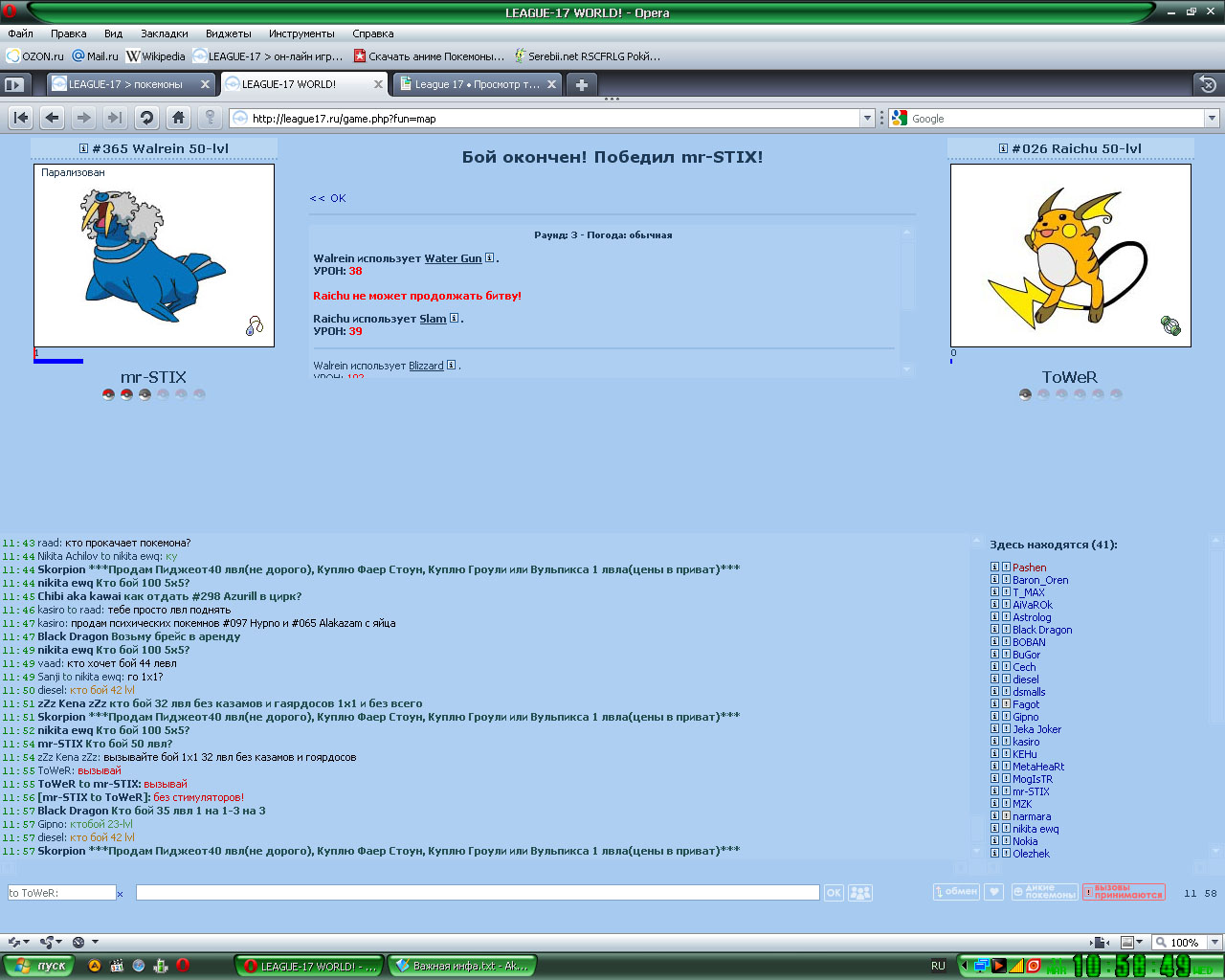1225x980 pixels.
Task: Click the Water Gun move link
Action: pos(453,258)
